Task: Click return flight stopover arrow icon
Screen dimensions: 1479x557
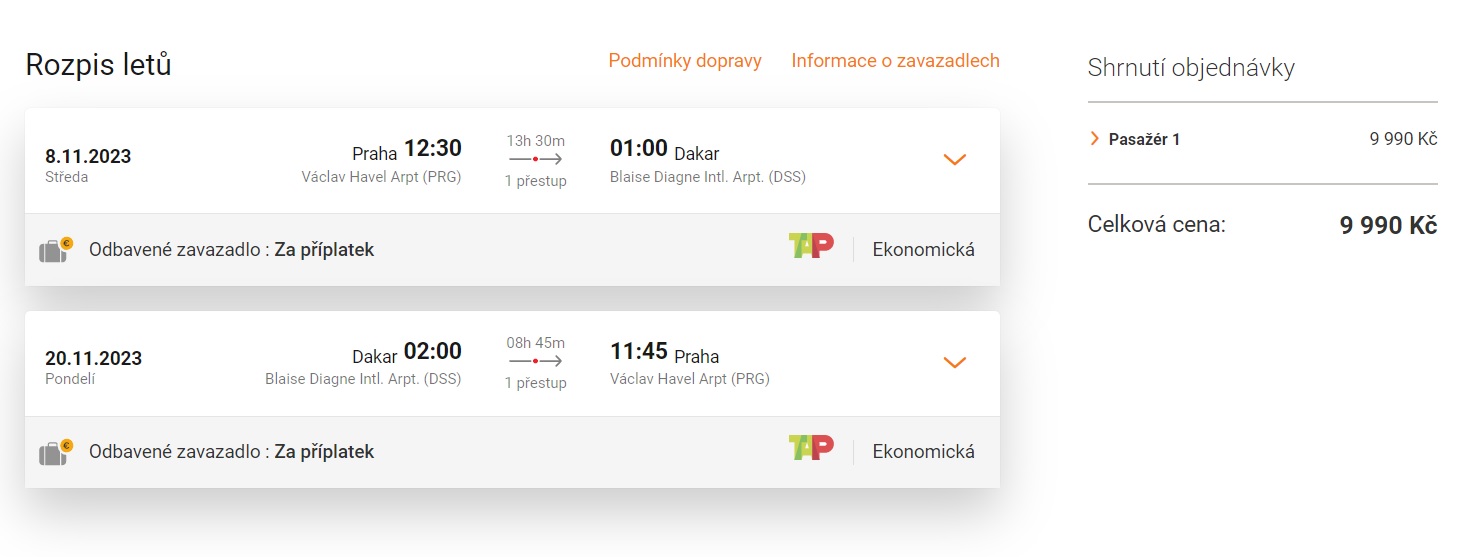Action: click(x=535, y=361)
